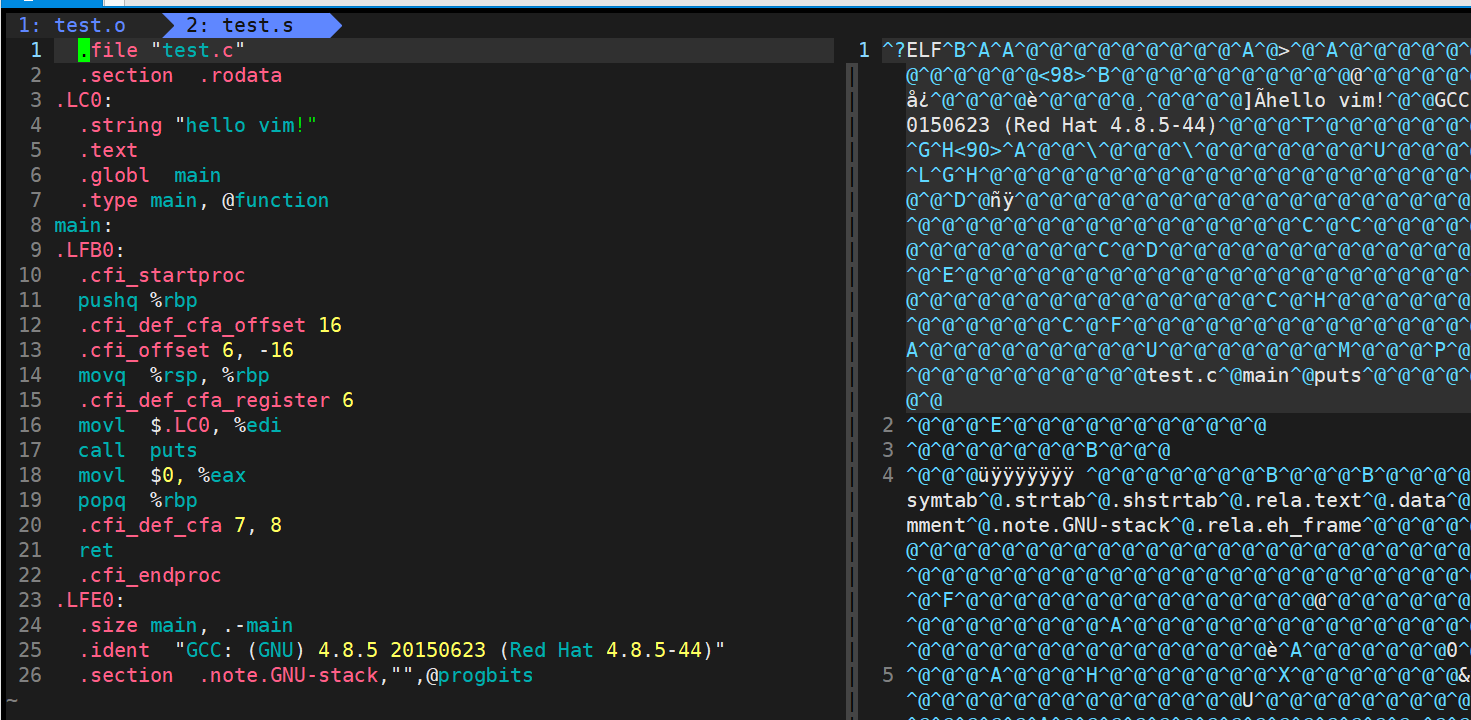The image size is (1471, 720).
Task: Click the '.cfi_startproc' directive
Action: coord(162,275)
